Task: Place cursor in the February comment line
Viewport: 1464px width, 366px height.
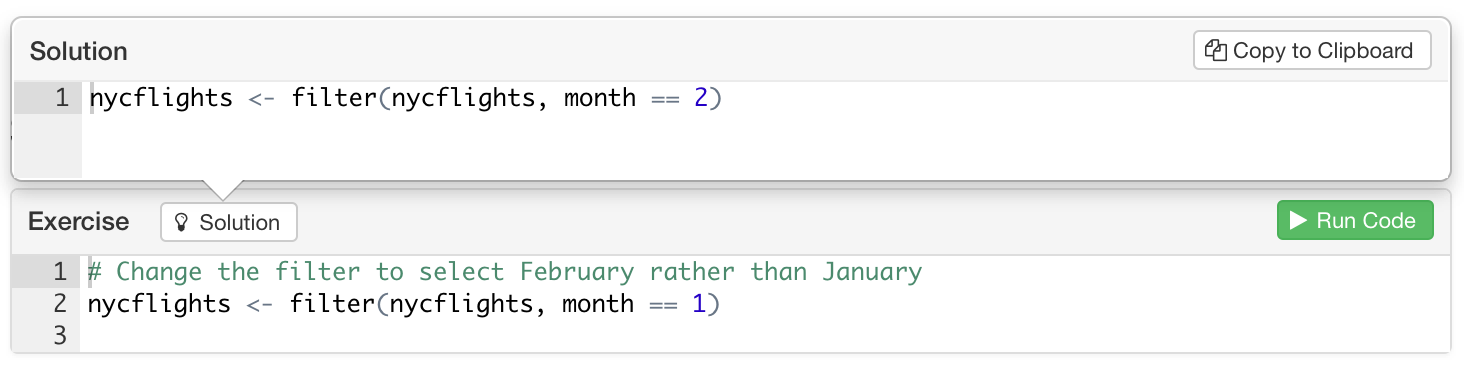Action: (x=505, y=271)
